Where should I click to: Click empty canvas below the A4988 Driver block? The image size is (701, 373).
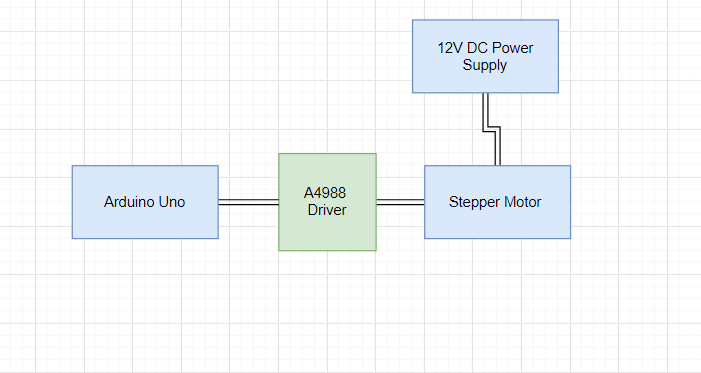click(x=327, y=309)
